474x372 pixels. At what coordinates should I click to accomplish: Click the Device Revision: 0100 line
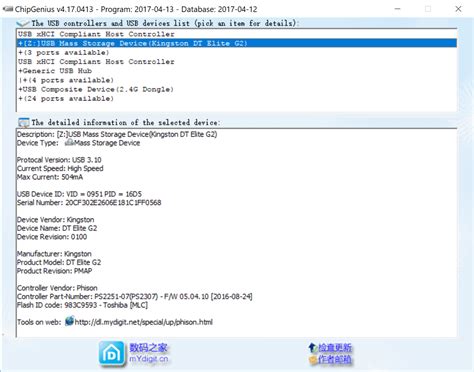pyautogui.click(x=52, y=237)
